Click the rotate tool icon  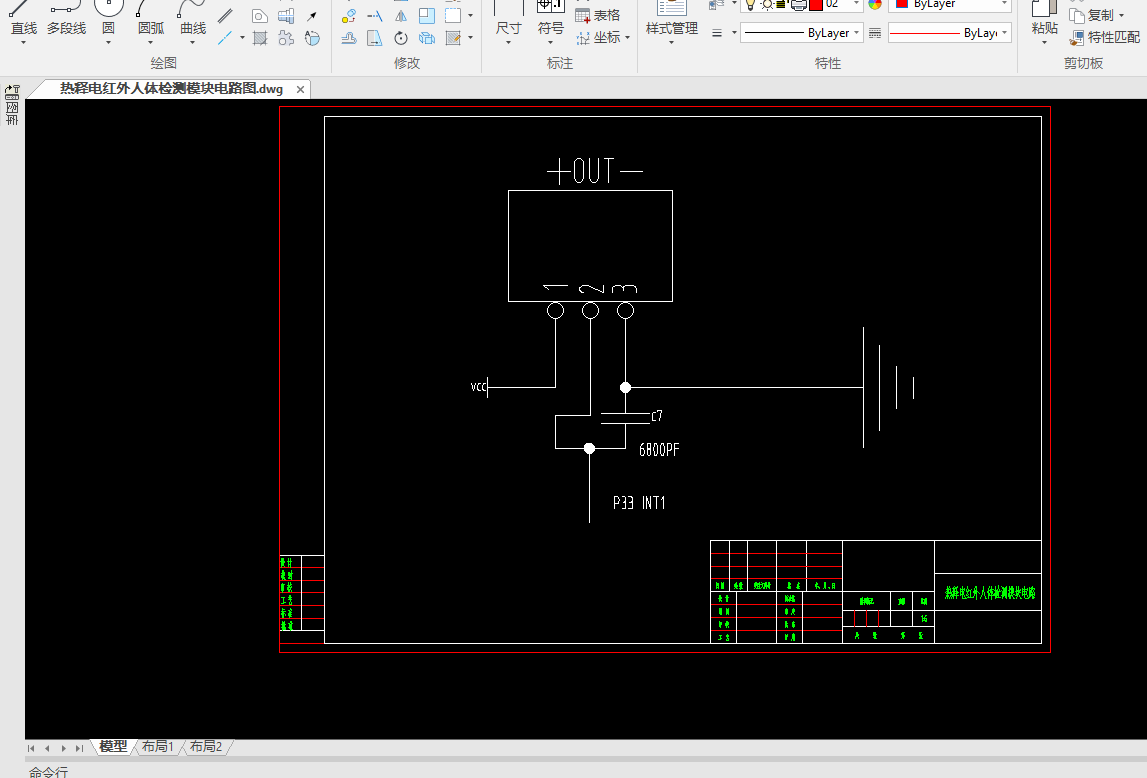(401, 38)
